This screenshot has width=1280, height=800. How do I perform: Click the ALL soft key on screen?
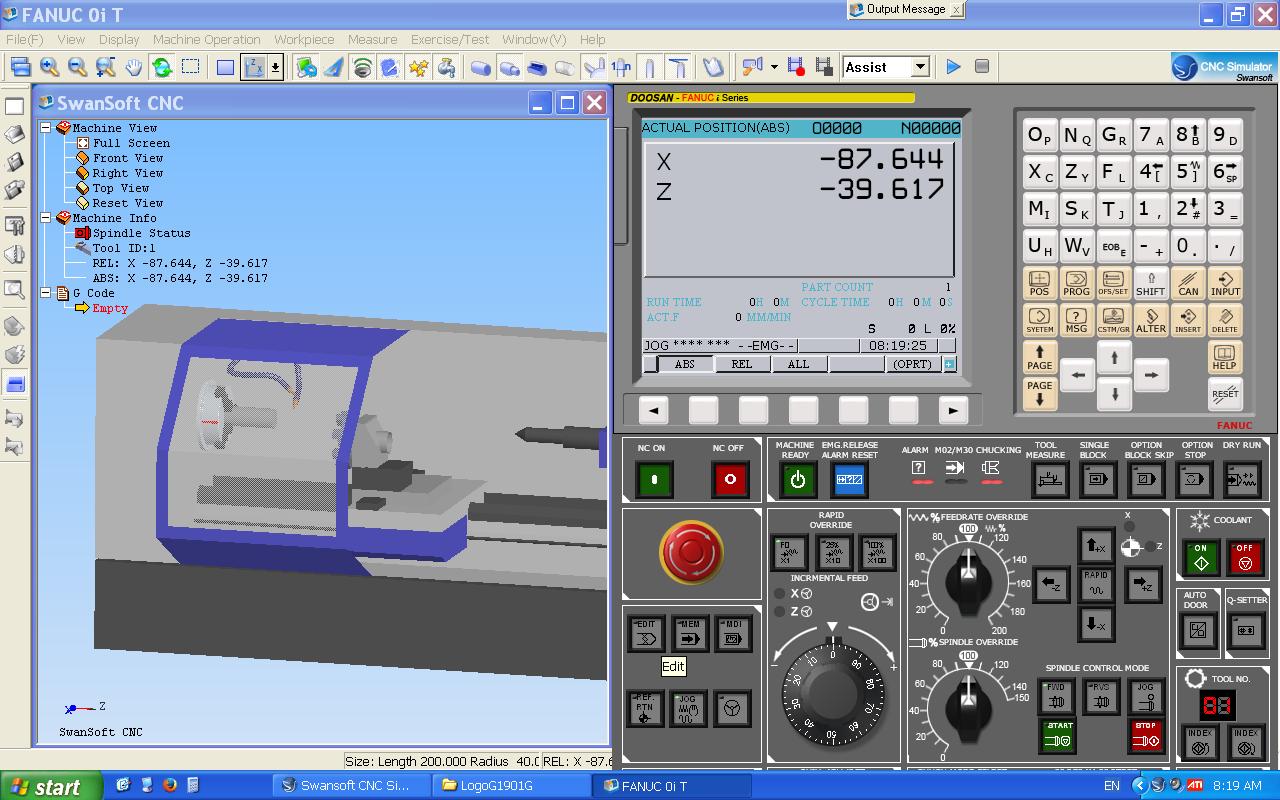[799, 364]
